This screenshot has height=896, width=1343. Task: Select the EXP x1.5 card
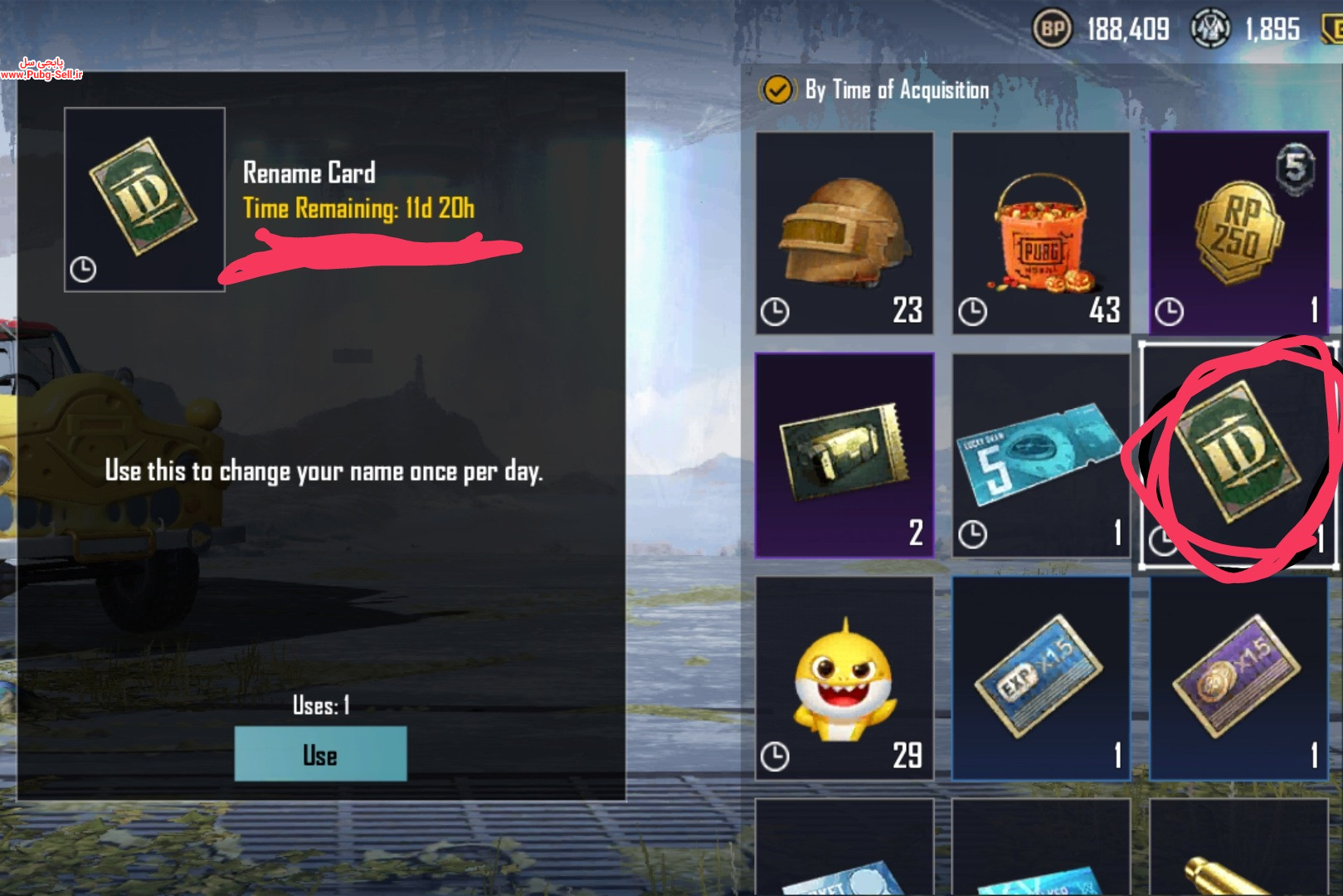tap(1041, 679)
